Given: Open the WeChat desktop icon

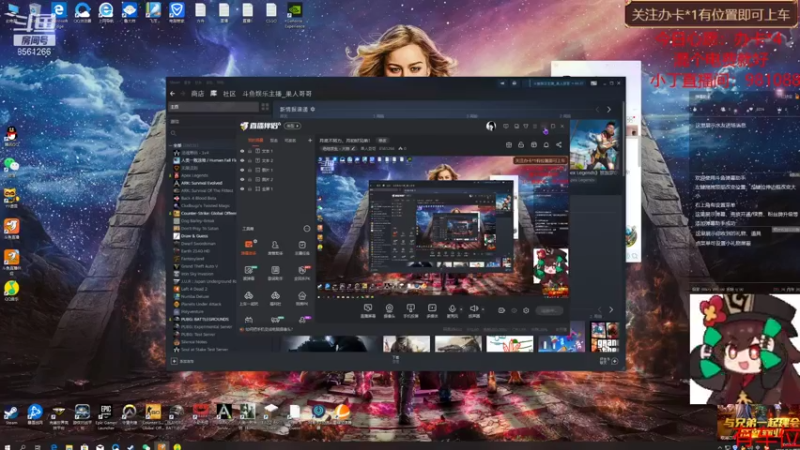Looking at the screenshot, I should click(x=11, y=166).
